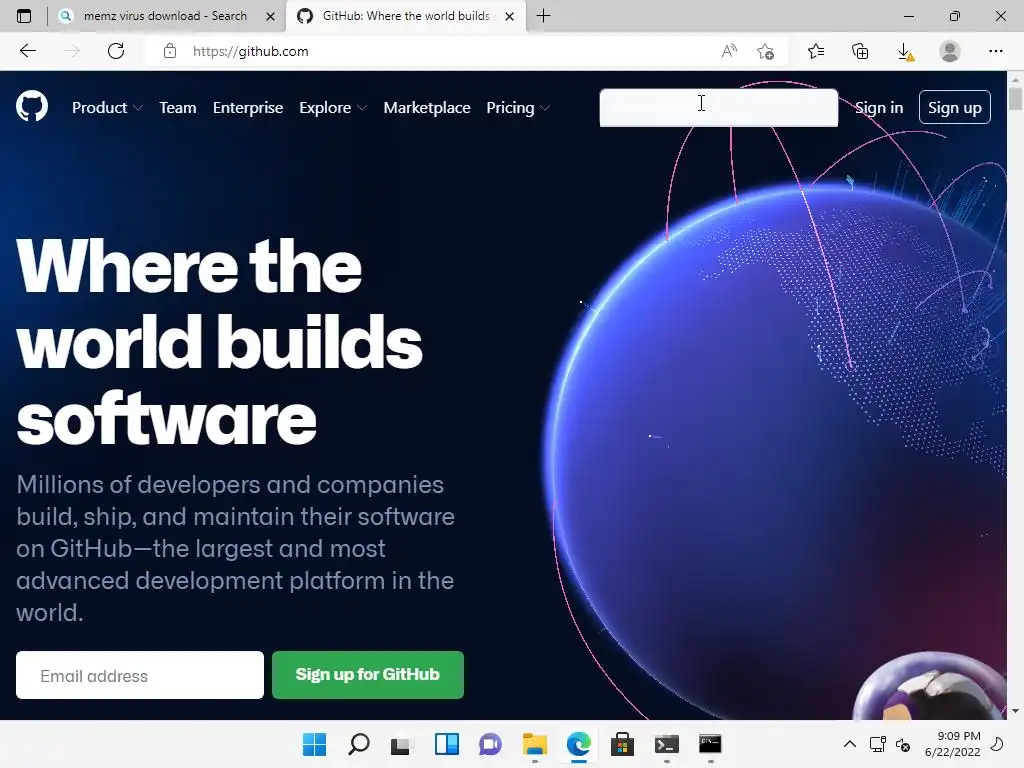Expand the Explore dropdown menu
This screenshot has height=768, width=1024.
[x=333, y=108]
